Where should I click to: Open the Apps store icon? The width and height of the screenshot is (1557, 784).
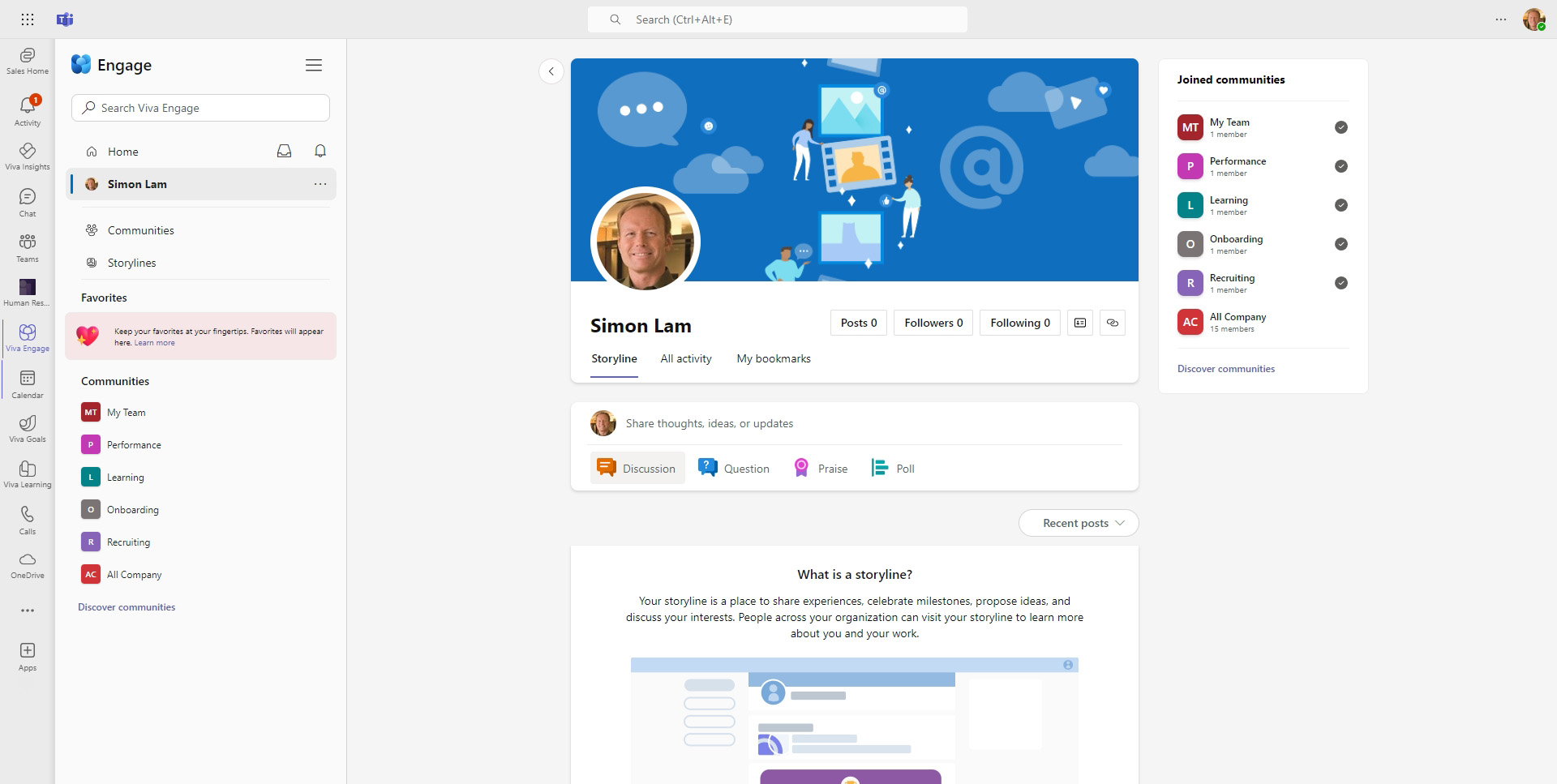tap(28, 657)
